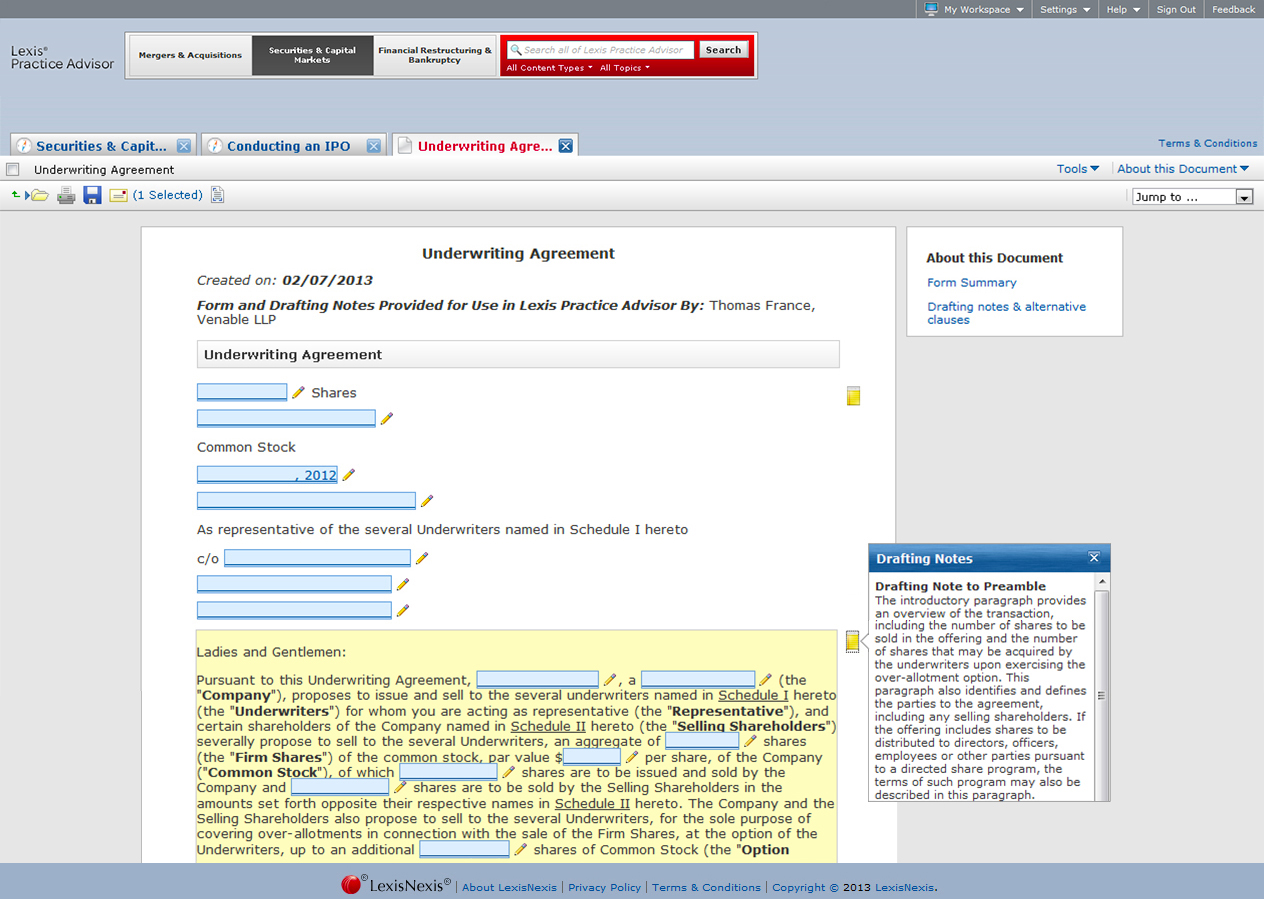Click the add-to-folder icon in the toolbar
Image resolution: width=1264 pixels, height=899 pixels.
(30, 195)
